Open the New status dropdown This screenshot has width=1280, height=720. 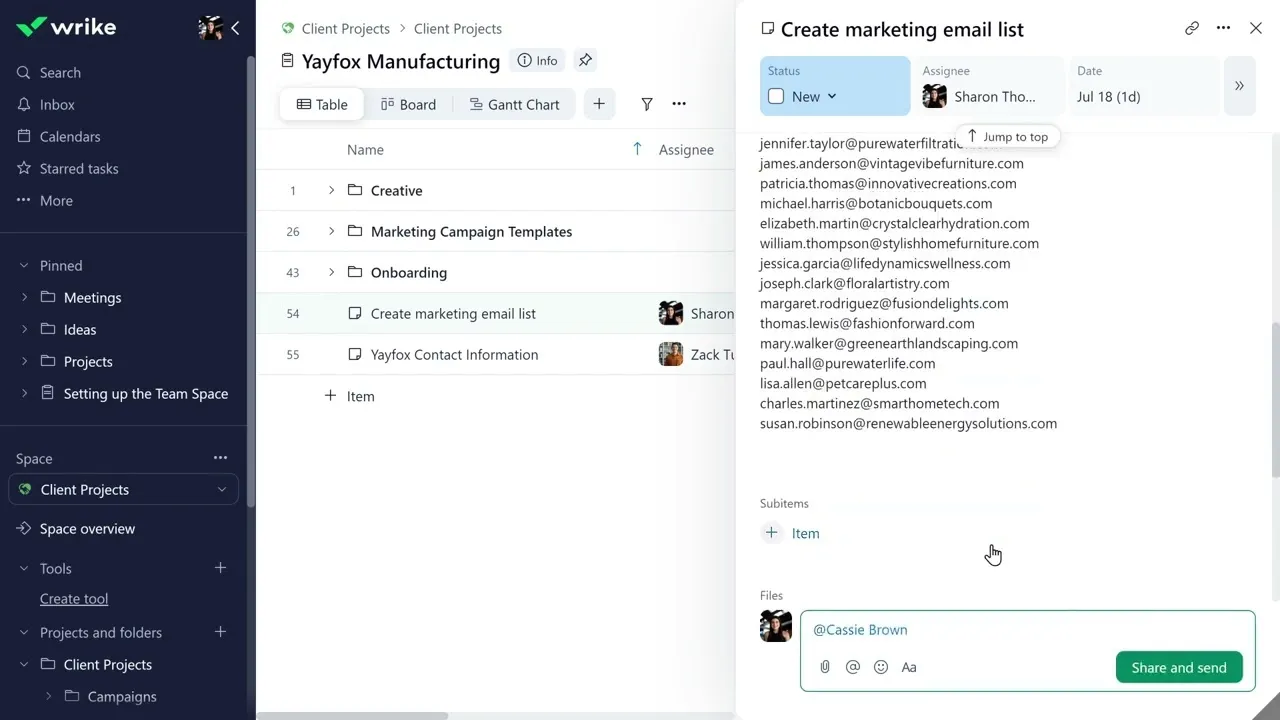tap(814, 97)
